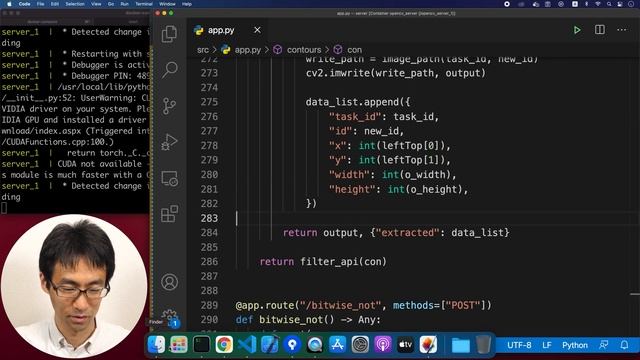Click the Spotlight search icon in menu bar
Viewport: 640px width, 360px height.
(609, 4)
